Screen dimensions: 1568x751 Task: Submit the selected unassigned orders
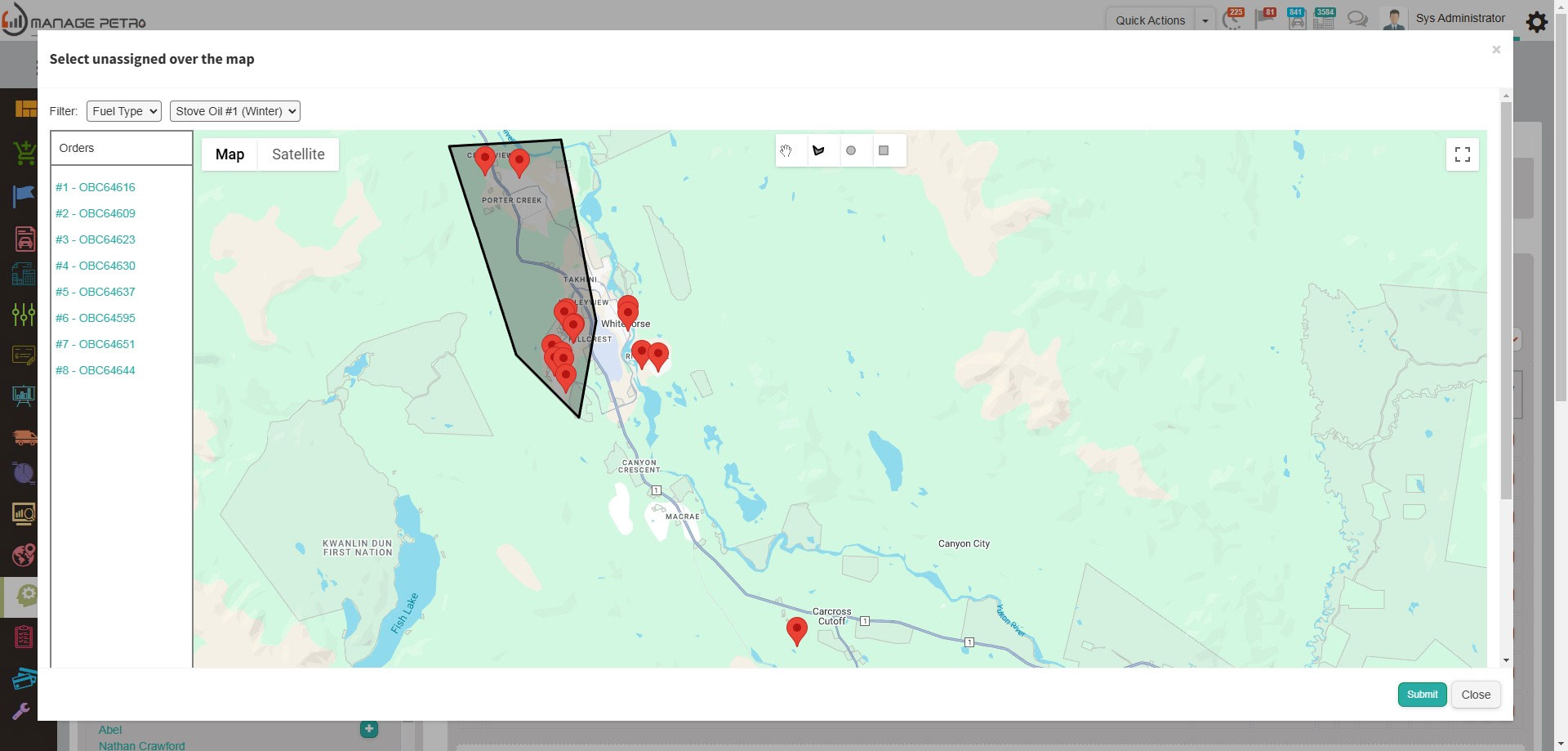[1421, 694]
